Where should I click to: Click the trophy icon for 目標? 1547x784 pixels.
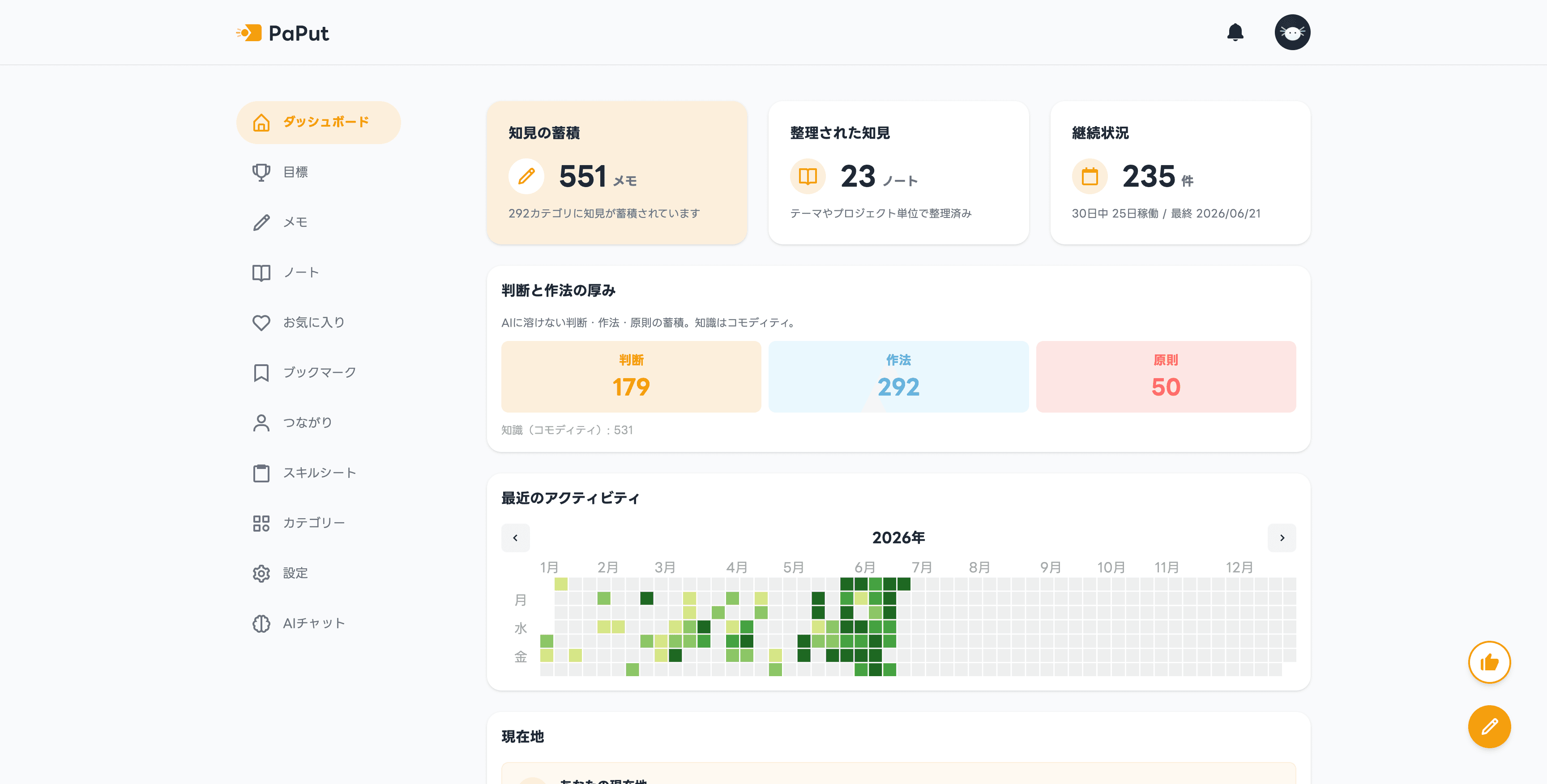[x=261, y=172]
